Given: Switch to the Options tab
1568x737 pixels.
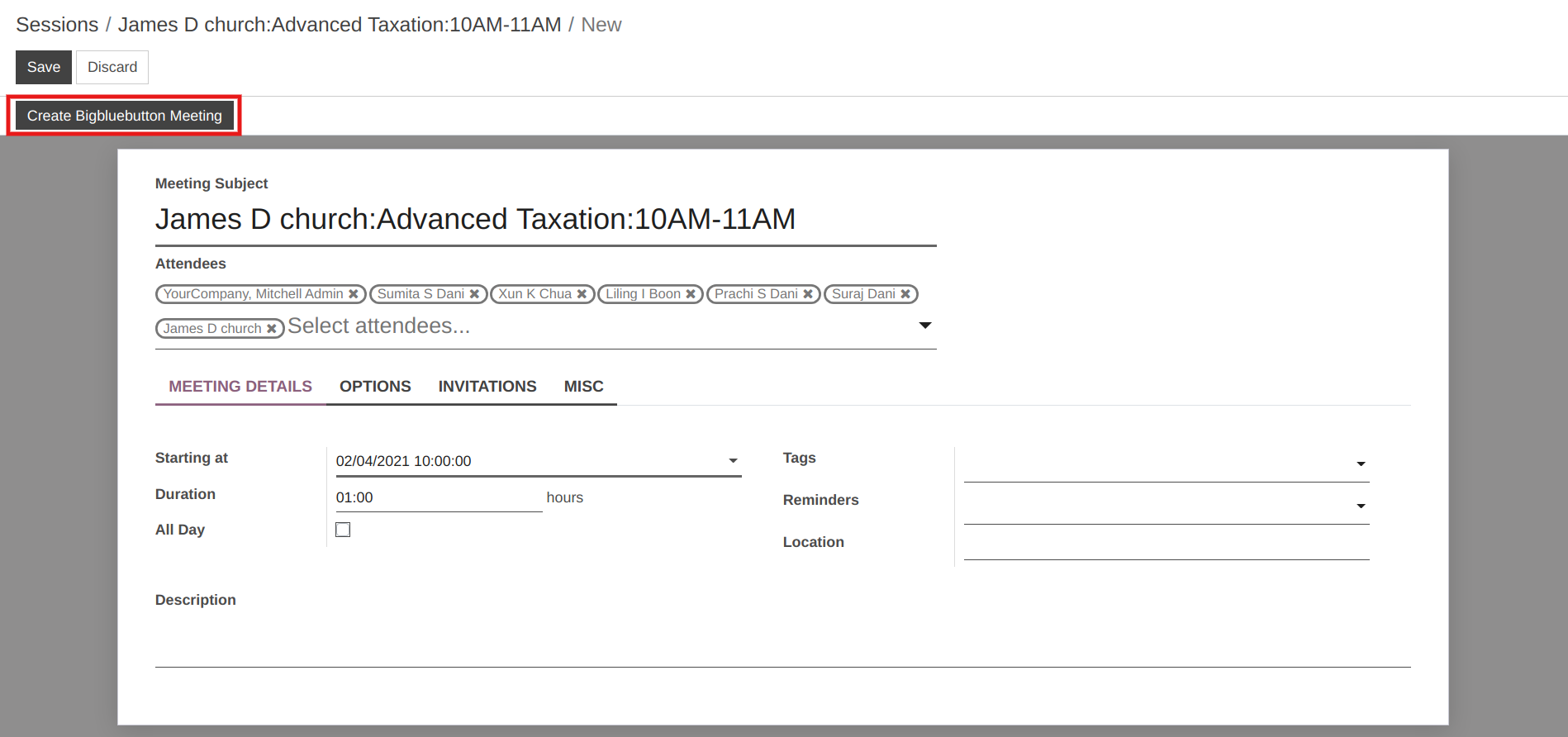Looking at the screenshot, I should click(375, 387).
